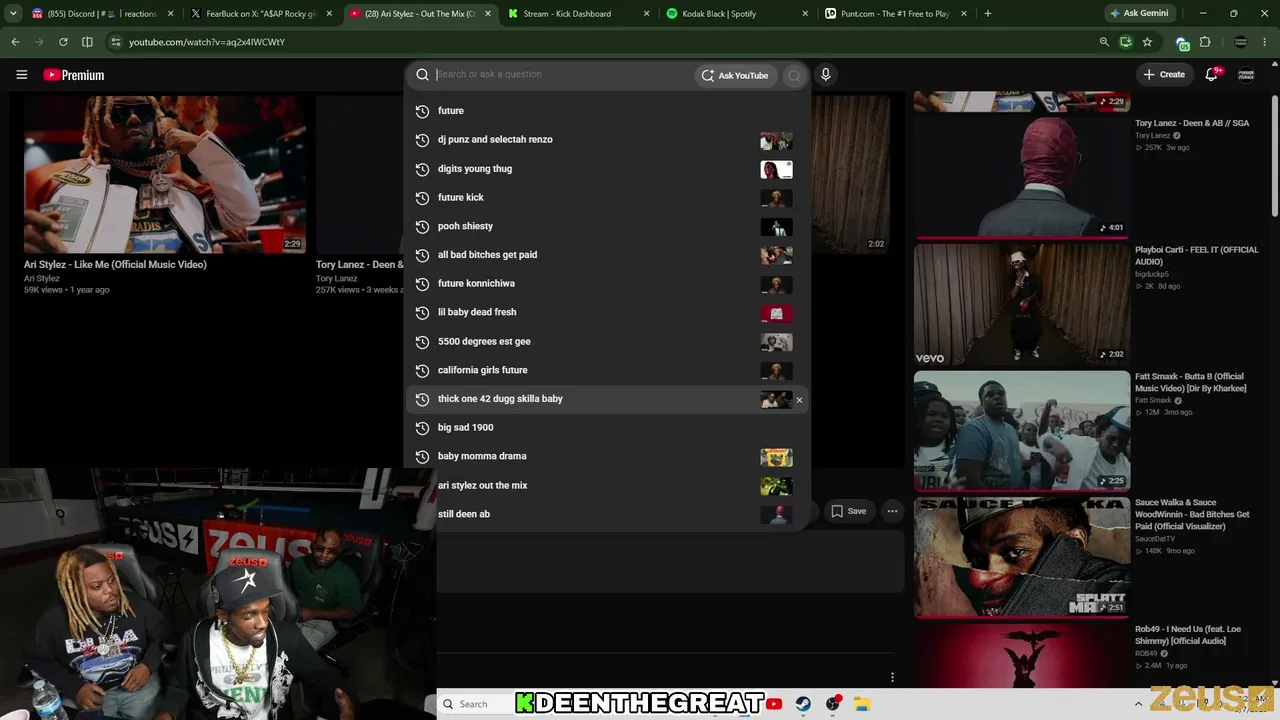Choose "digits young thug" suggestion

(x=608, y=169)
